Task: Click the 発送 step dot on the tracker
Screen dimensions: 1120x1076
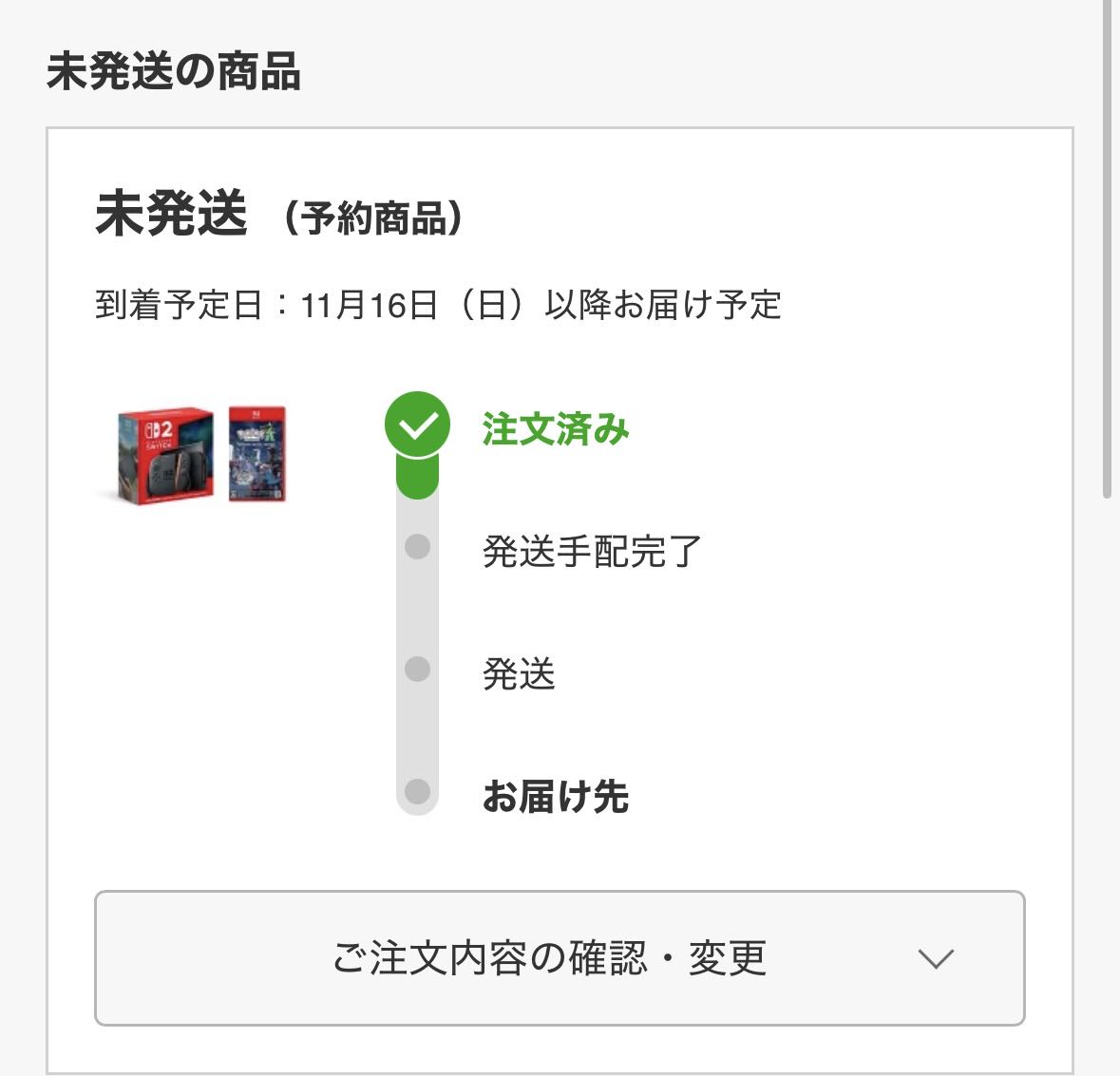Action: click(x=417, y=670)
